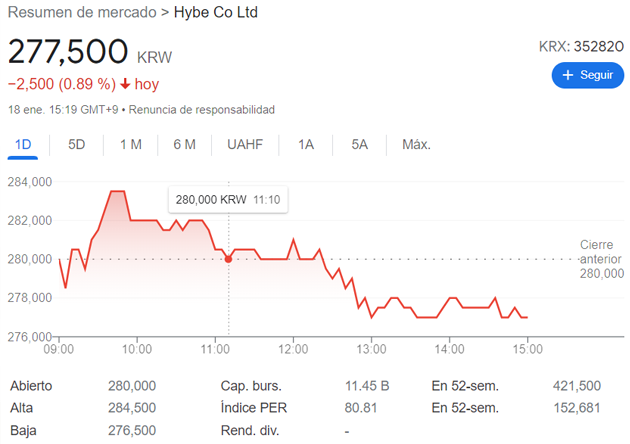
Task: Select the UAHF year-to-date tab
Action: [x=245, y=144]
